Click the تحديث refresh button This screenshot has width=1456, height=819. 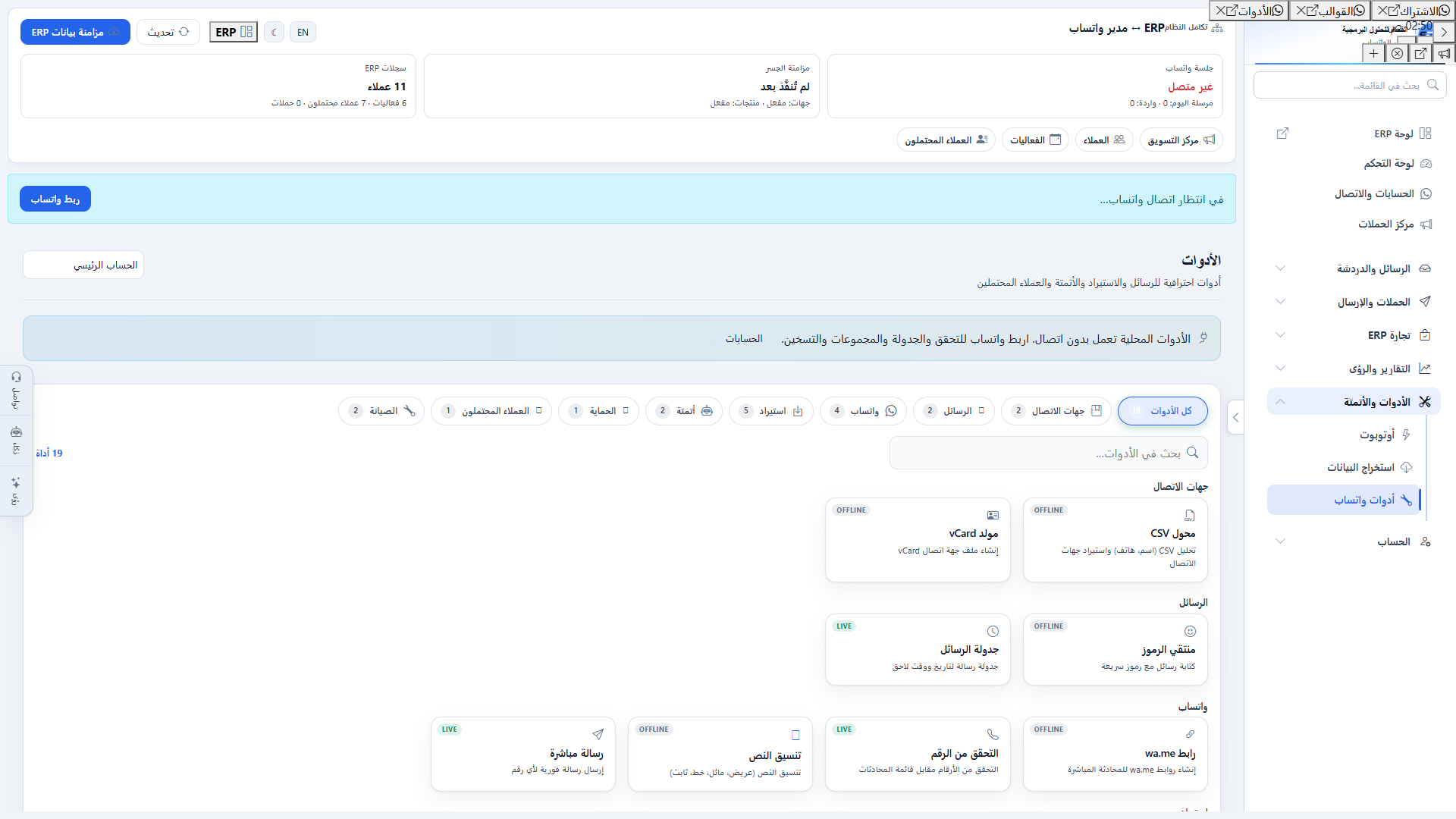168,32
